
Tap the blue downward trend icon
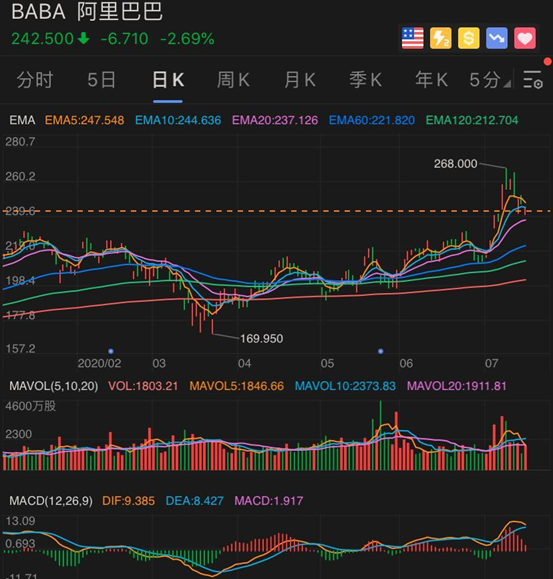(497, 38)
